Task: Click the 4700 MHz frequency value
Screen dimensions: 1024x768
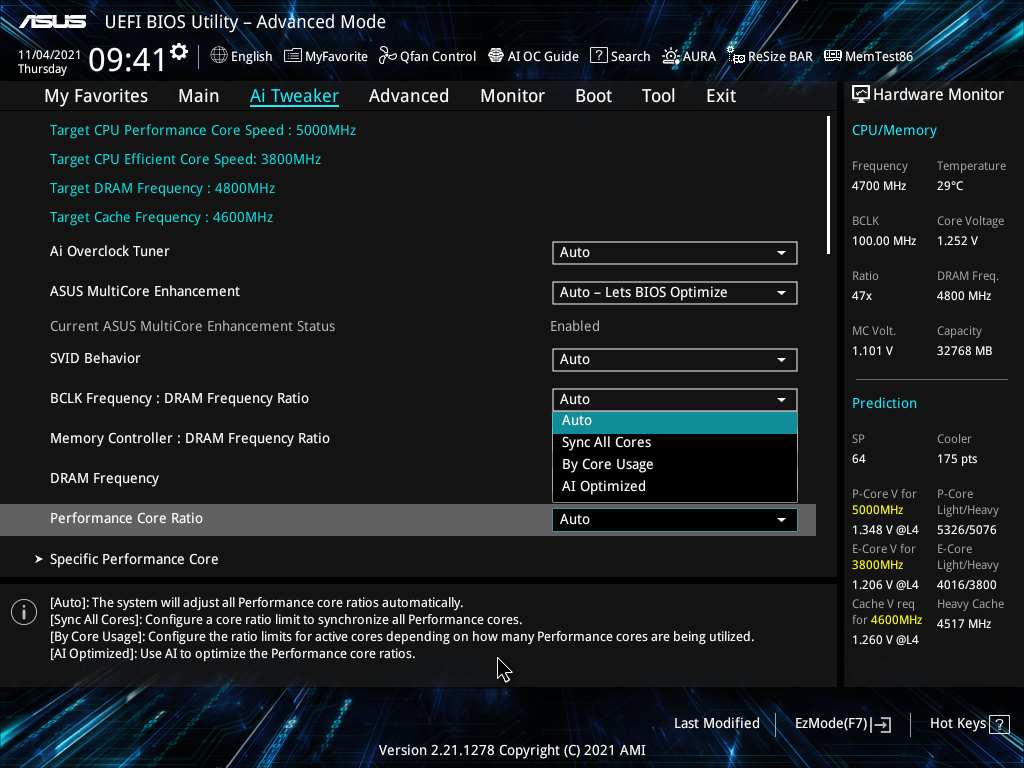Action: pos(878,186)
